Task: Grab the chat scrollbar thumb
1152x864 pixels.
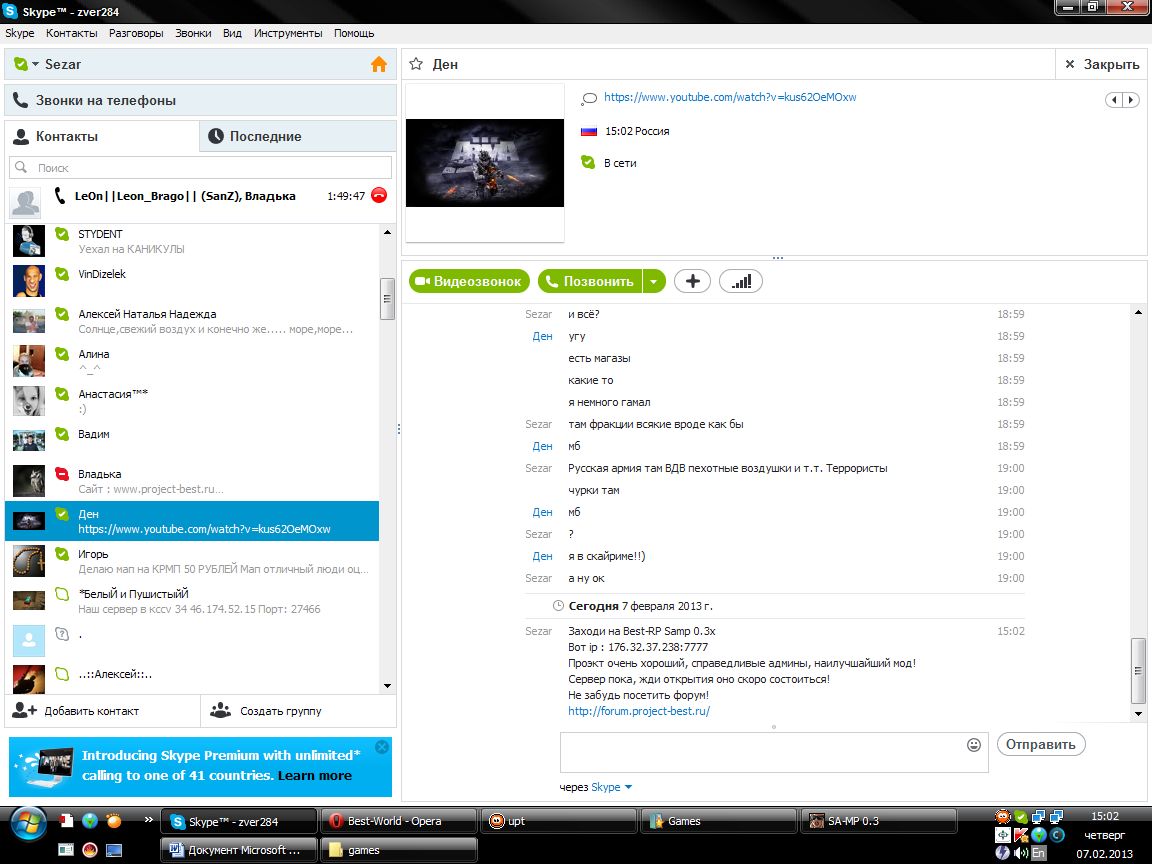Action: tap(1138, 672)
